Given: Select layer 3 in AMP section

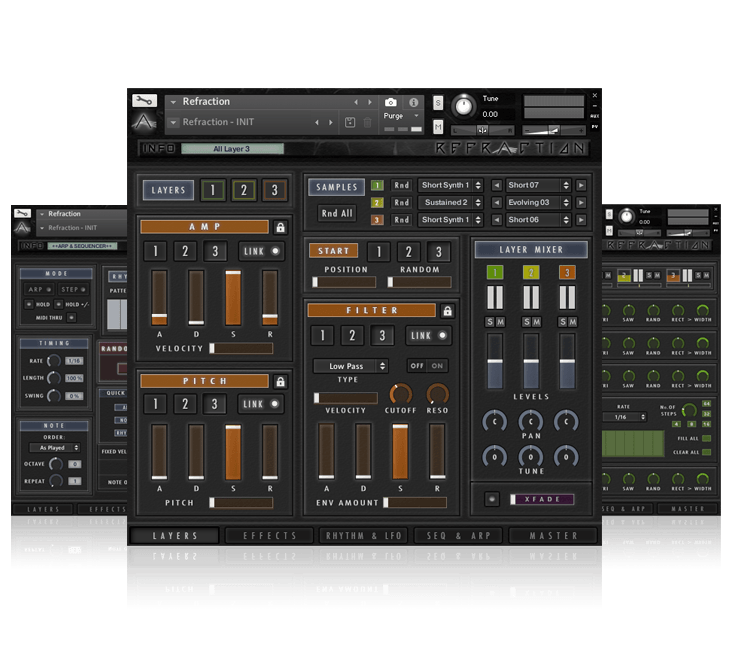Looking at the screenshot, I should (215, 251).
